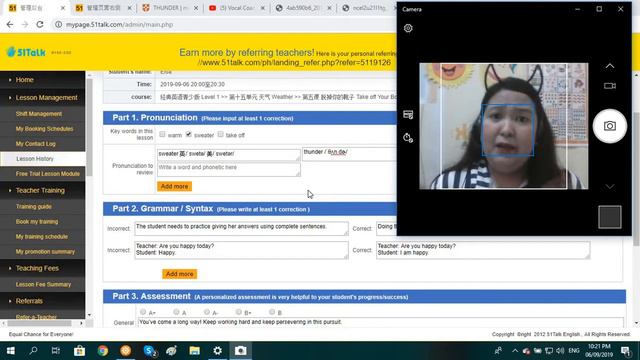640x360 pixels.
Task: Click General assessment comment field
Action: (x=380, y=322)
